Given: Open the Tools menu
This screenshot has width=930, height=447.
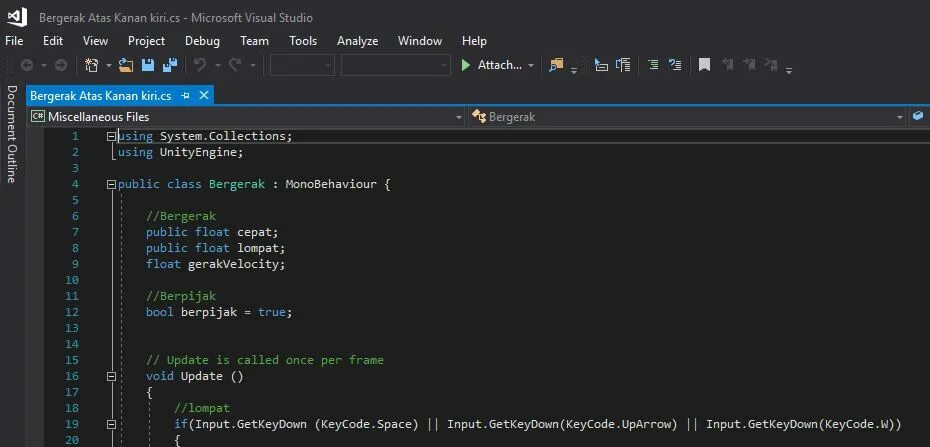Looking at the screenshot, I should (x=303, y=41).
